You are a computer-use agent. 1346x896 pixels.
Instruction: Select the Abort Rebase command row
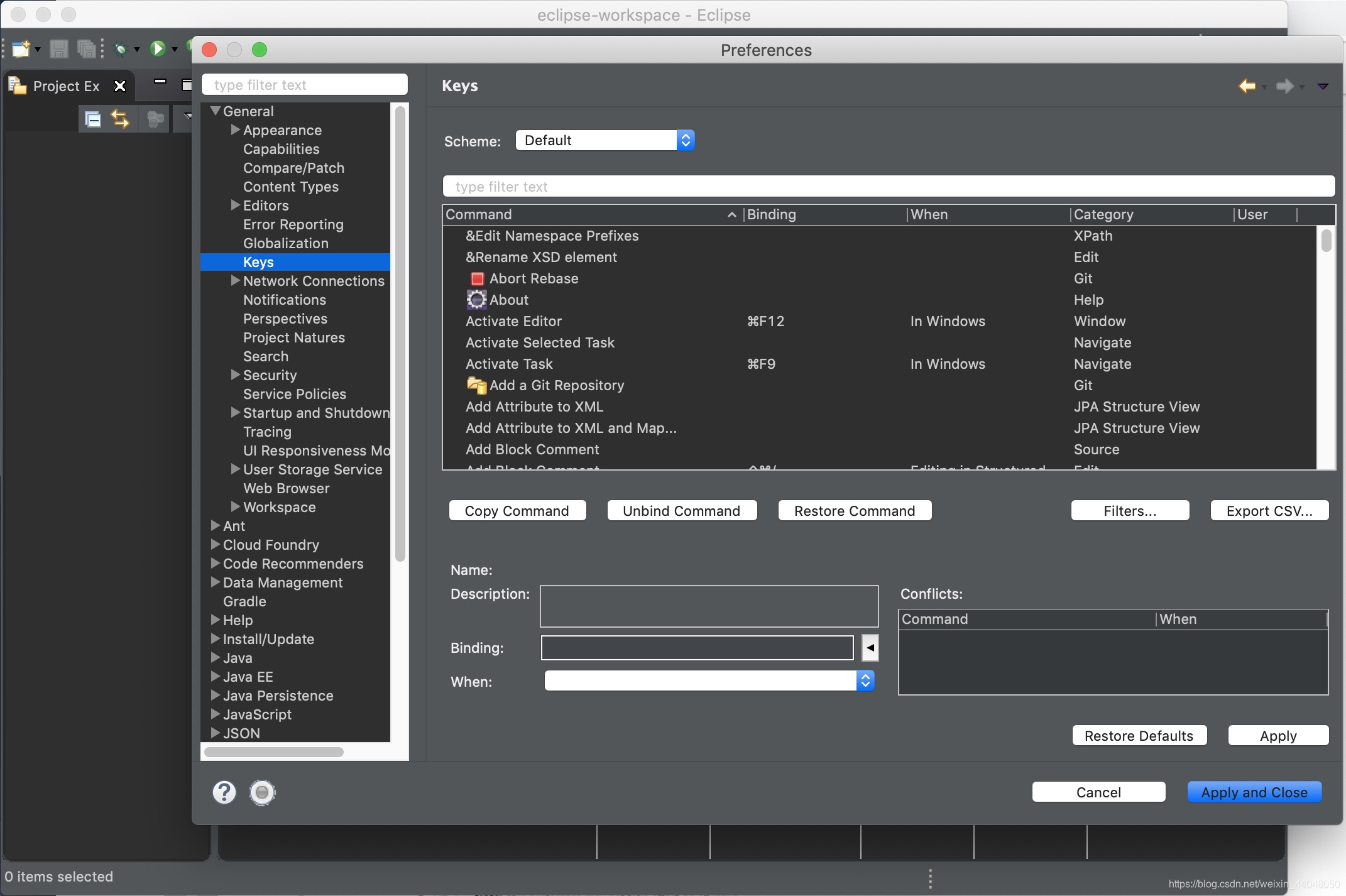879,278
